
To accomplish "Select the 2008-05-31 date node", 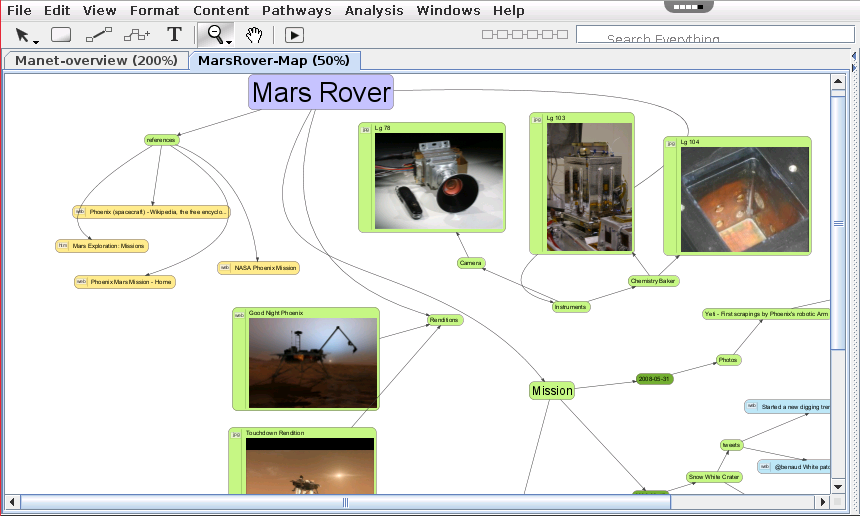I will (x=654, y=379).
